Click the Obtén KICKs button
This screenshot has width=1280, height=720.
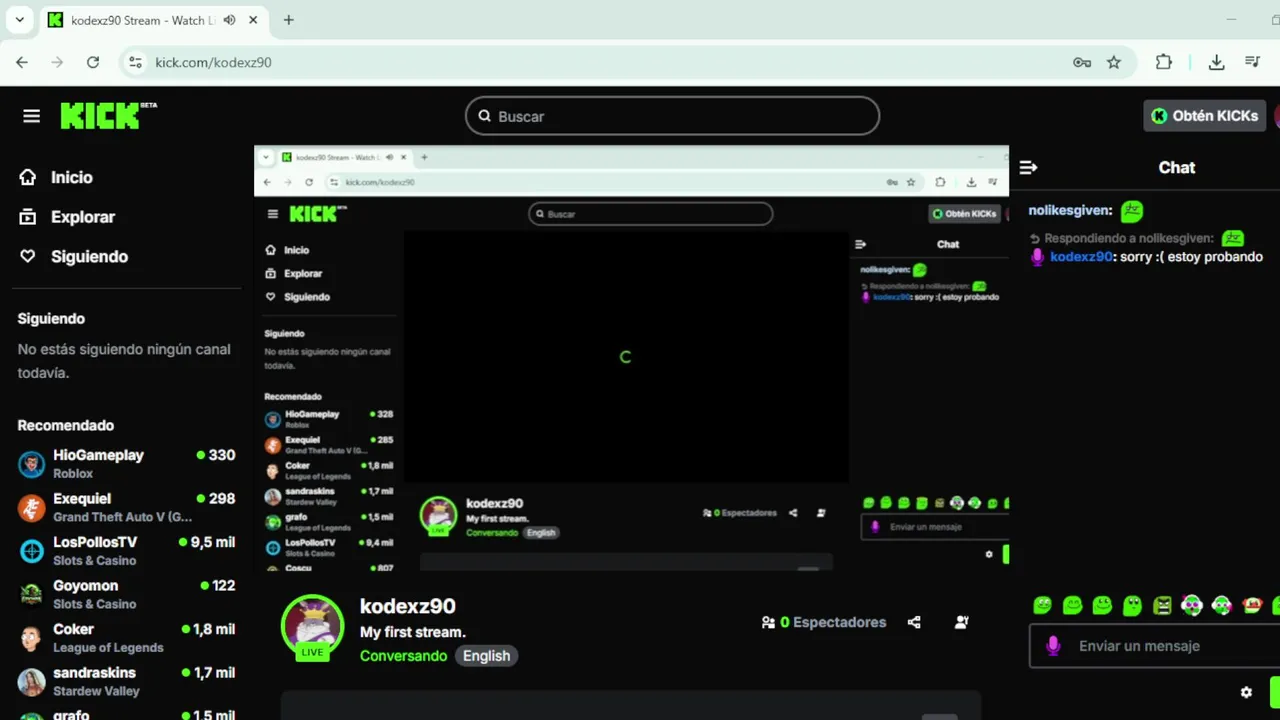tap(1204, 116)
